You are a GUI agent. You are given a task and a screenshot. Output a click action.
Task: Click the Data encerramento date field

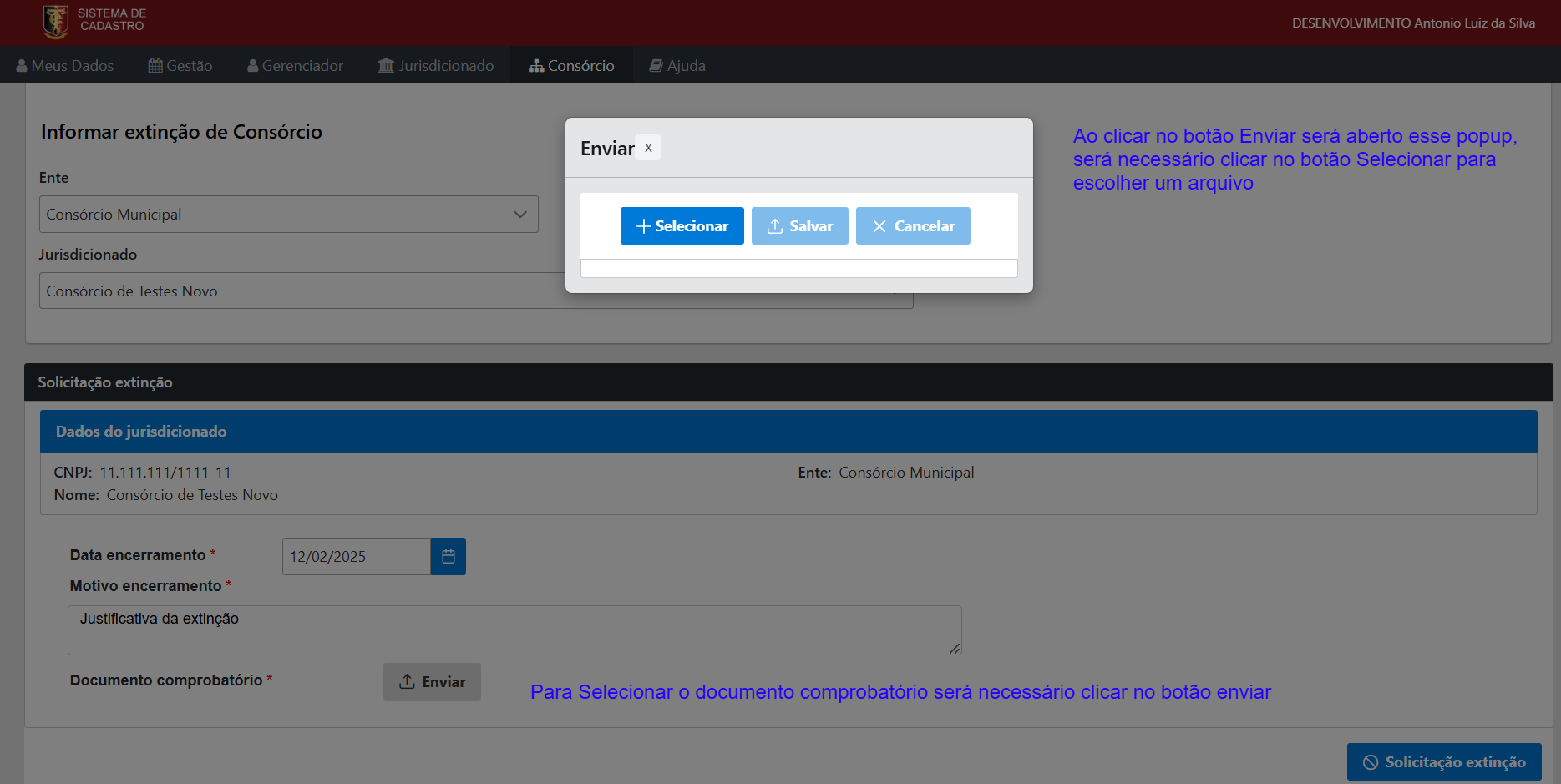pos(357,556)
